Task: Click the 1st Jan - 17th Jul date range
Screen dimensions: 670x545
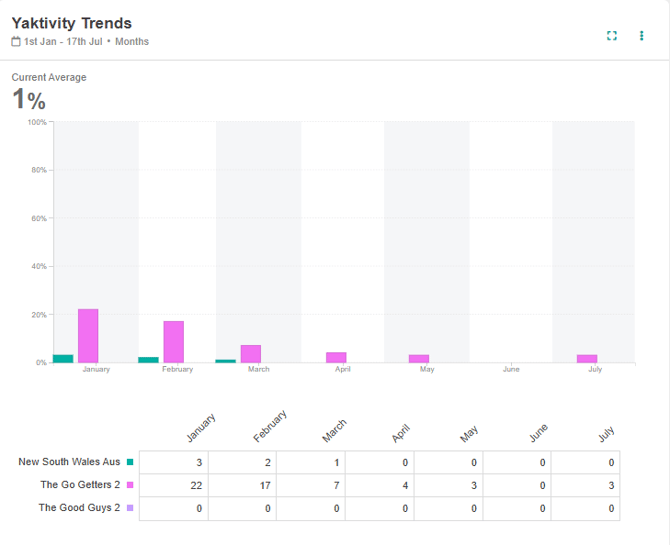Action: point(63,42)
